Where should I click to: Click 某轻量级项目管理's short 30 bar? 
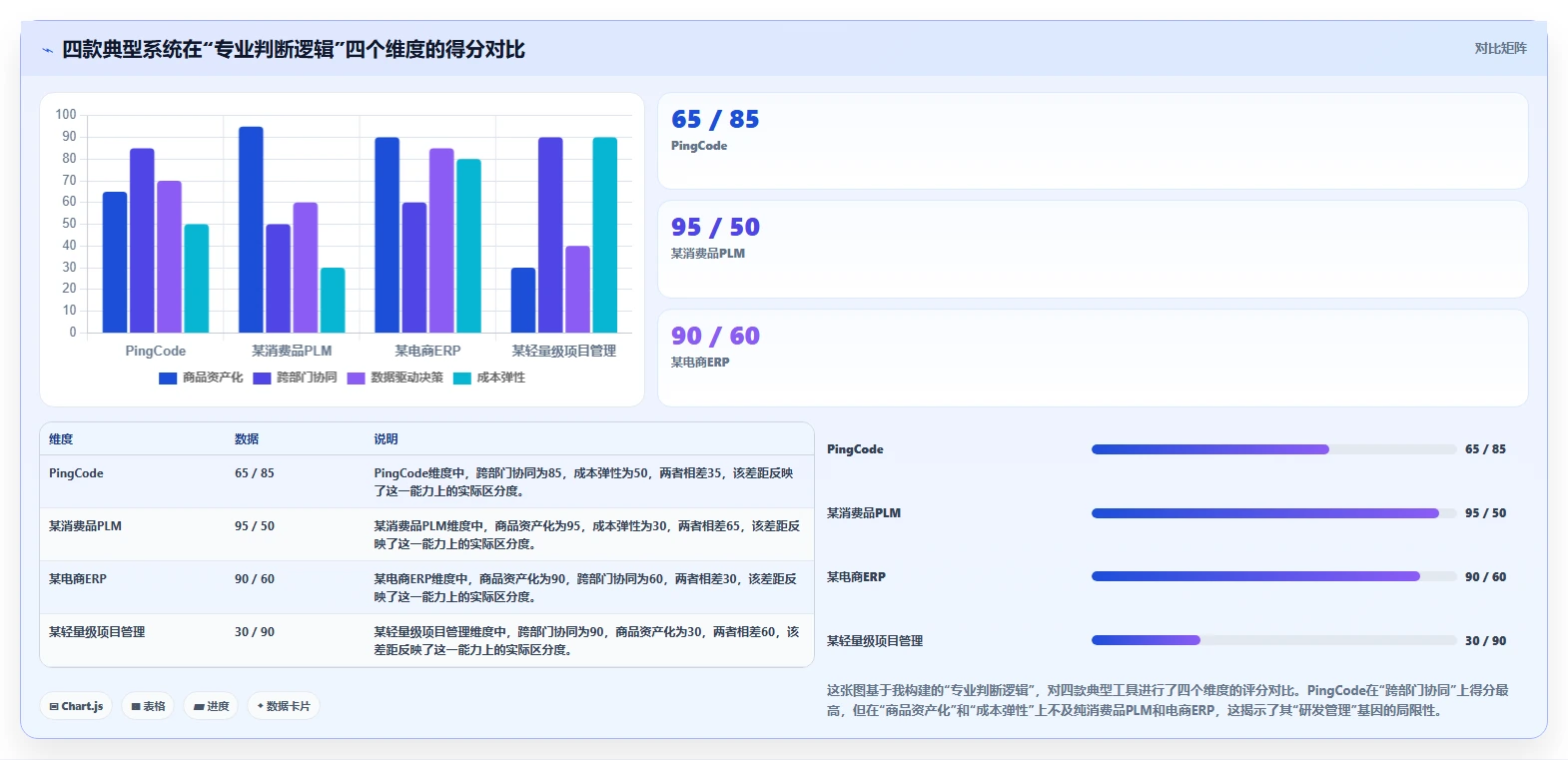point(523,300)
